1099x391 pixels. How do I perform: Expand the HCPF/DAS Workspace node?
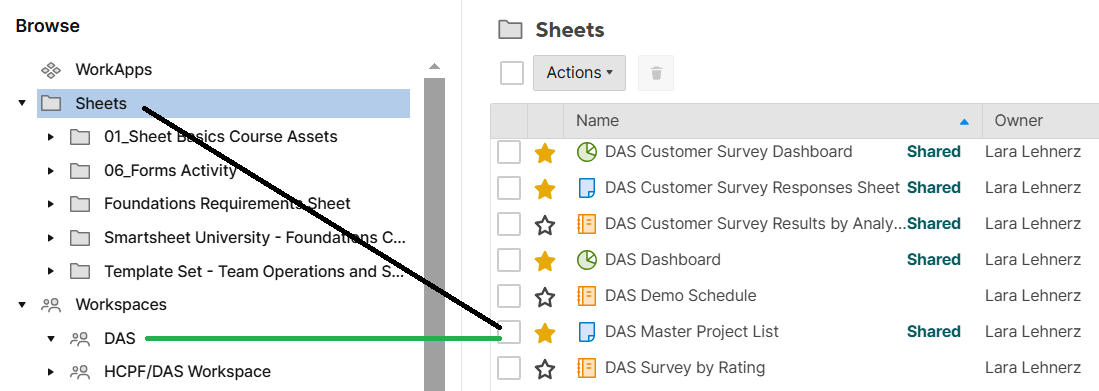click(x=50, y=371)
